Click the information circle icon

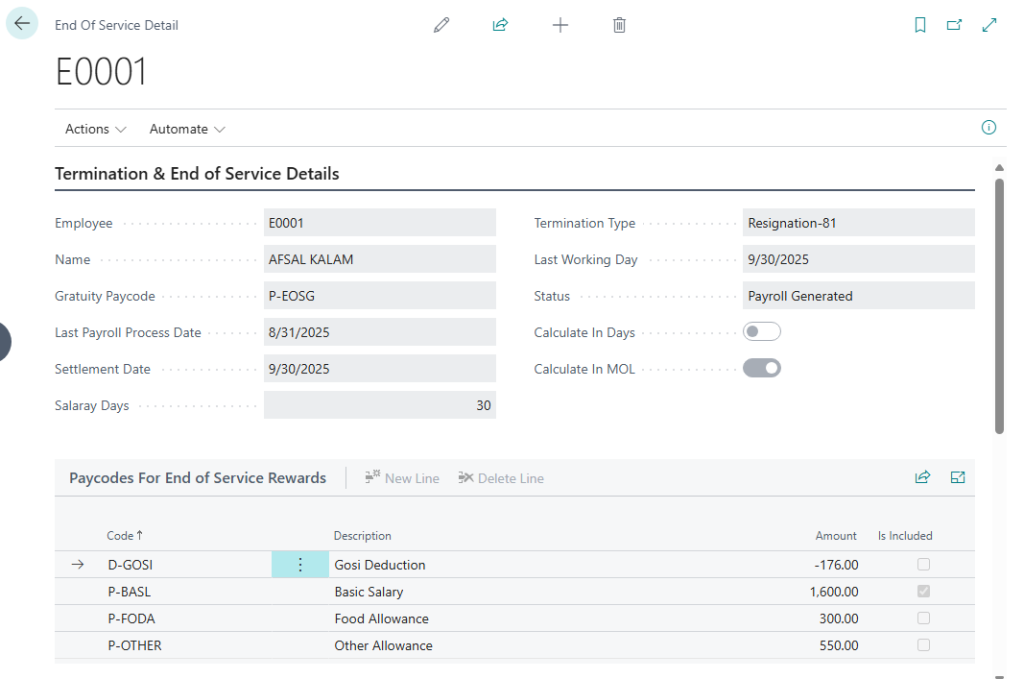989,128
